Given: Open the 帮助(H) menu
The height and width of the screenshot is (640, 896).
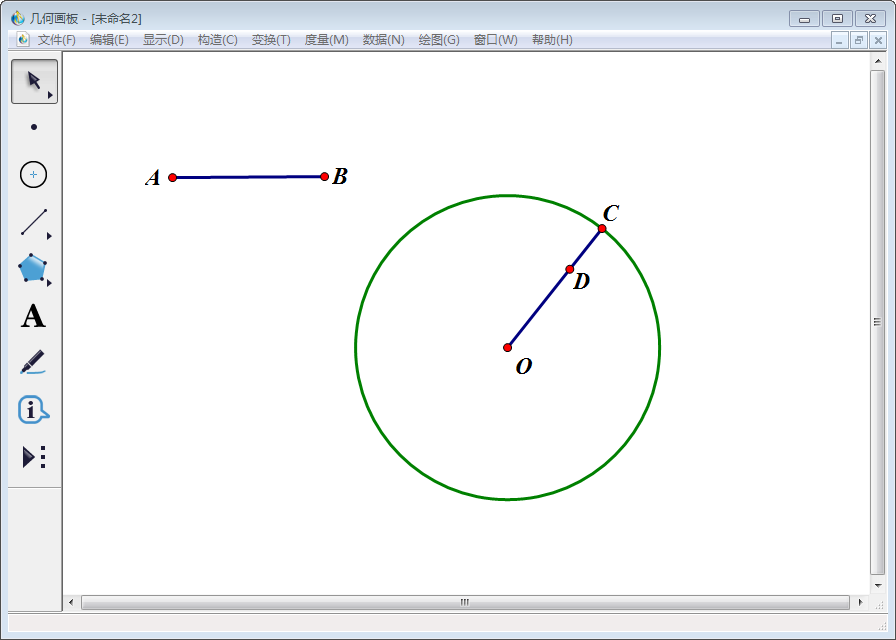Looking at the screenshot, I should coord(552,40).
